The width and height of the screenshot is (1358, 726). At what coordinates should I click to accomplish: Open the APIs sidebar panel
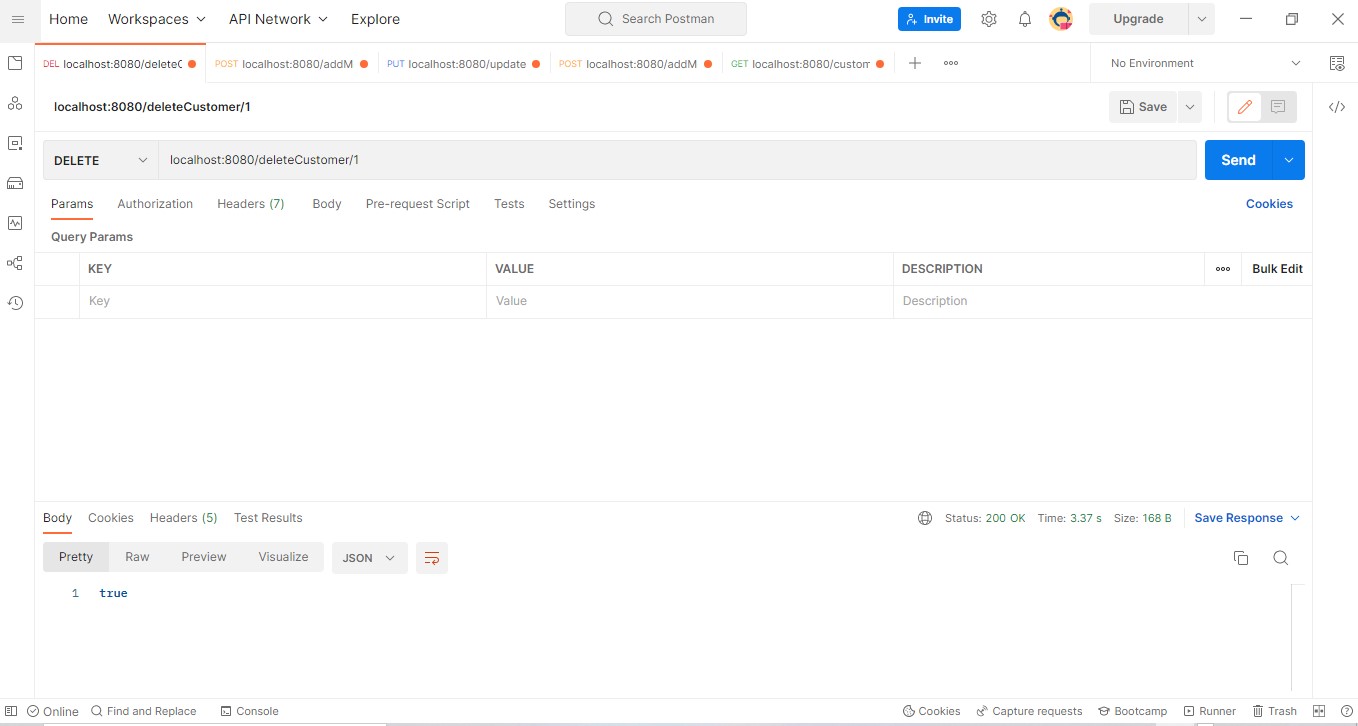(x=15, y=103)
